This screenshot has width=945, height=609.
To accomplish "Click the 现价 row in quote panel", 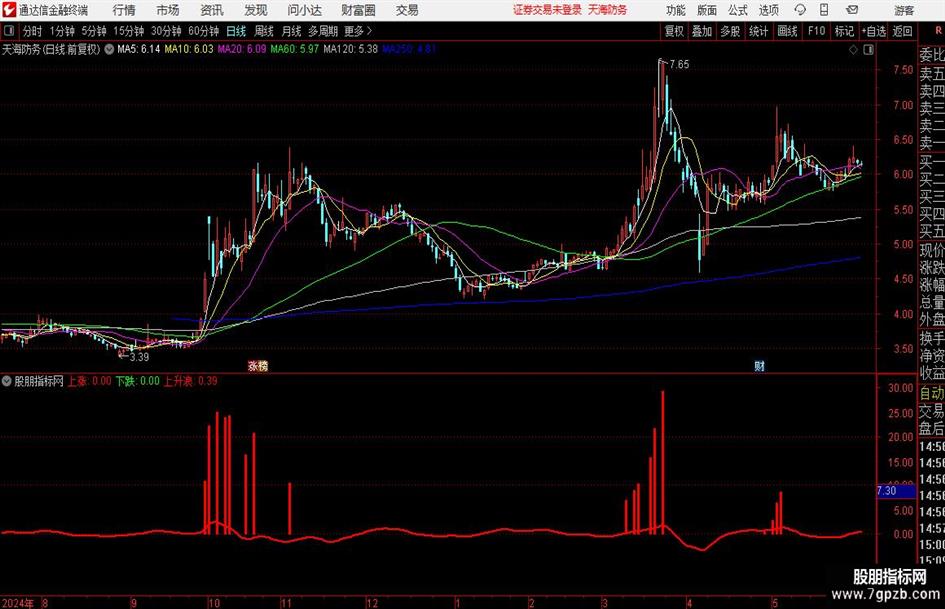I will tap(932, 250).
